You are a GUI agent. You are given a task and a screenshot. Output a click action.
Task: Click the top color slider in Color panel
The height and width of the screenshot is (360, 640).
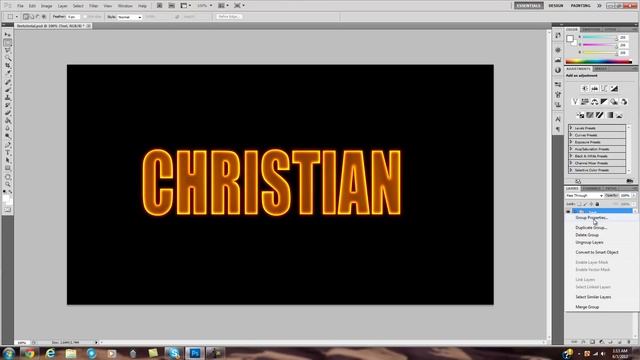click(600, 38)
